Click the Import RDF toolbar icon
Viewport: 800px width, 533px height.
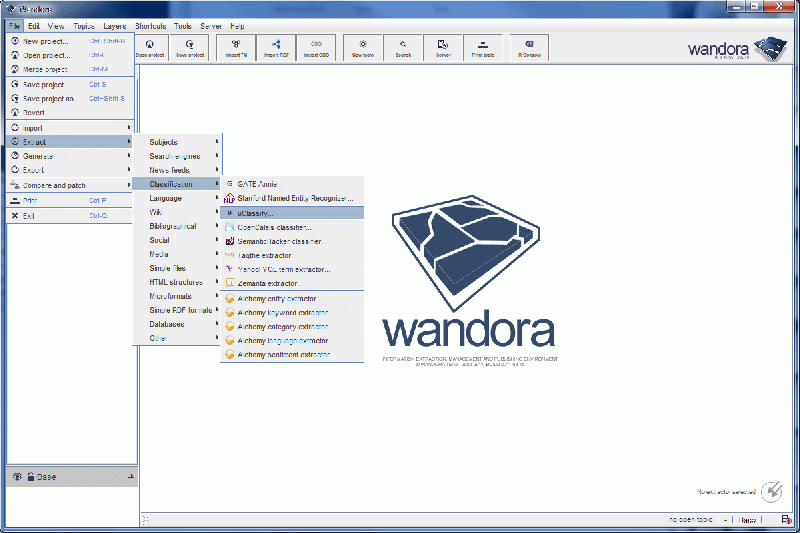pos(276,47)
